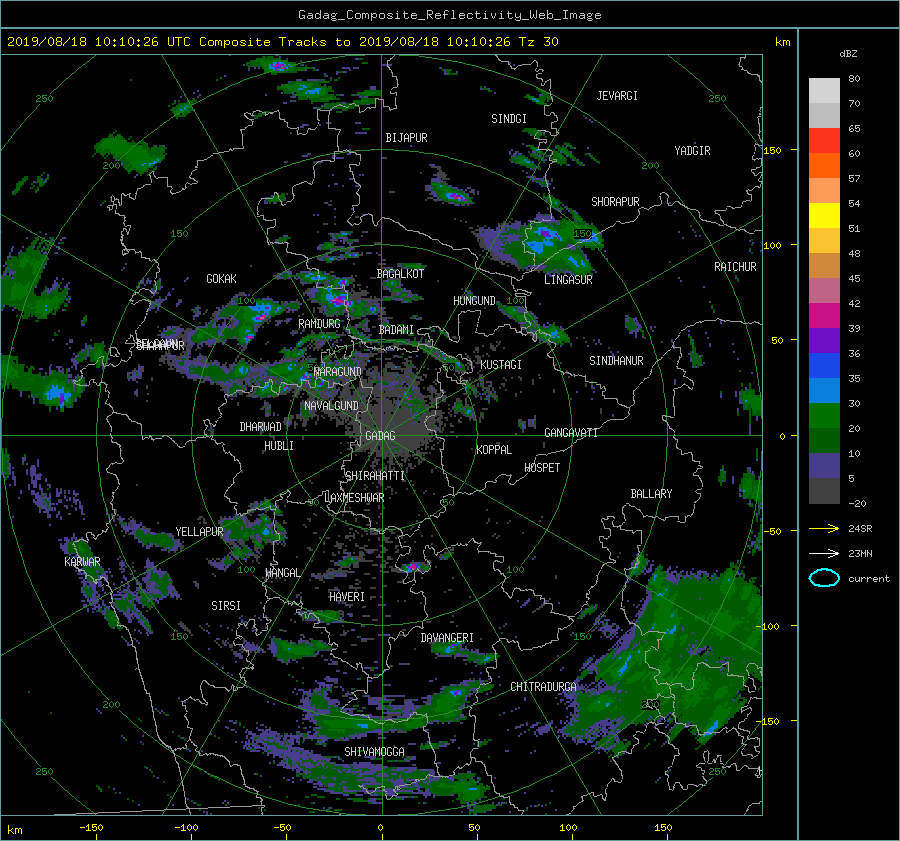
Task: Click the yellow 24SR arrow legend icon
Action: coord(824,528)
